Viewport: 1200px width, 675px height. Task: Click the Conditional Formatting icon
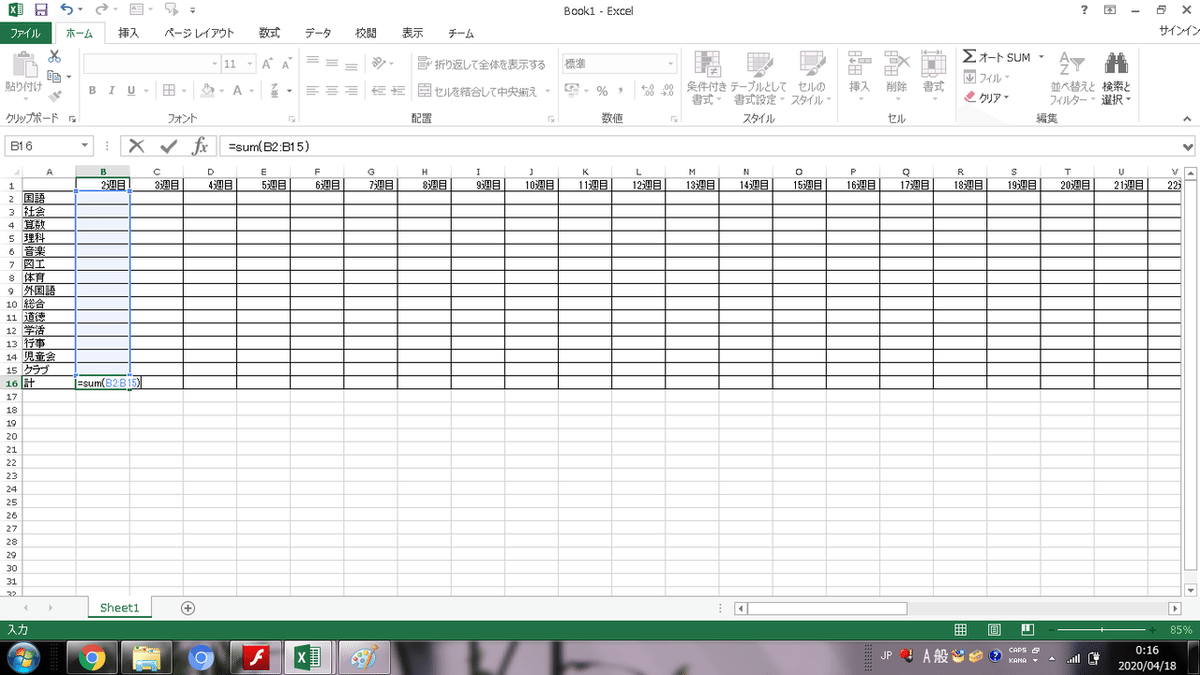(x=707, y=64)
